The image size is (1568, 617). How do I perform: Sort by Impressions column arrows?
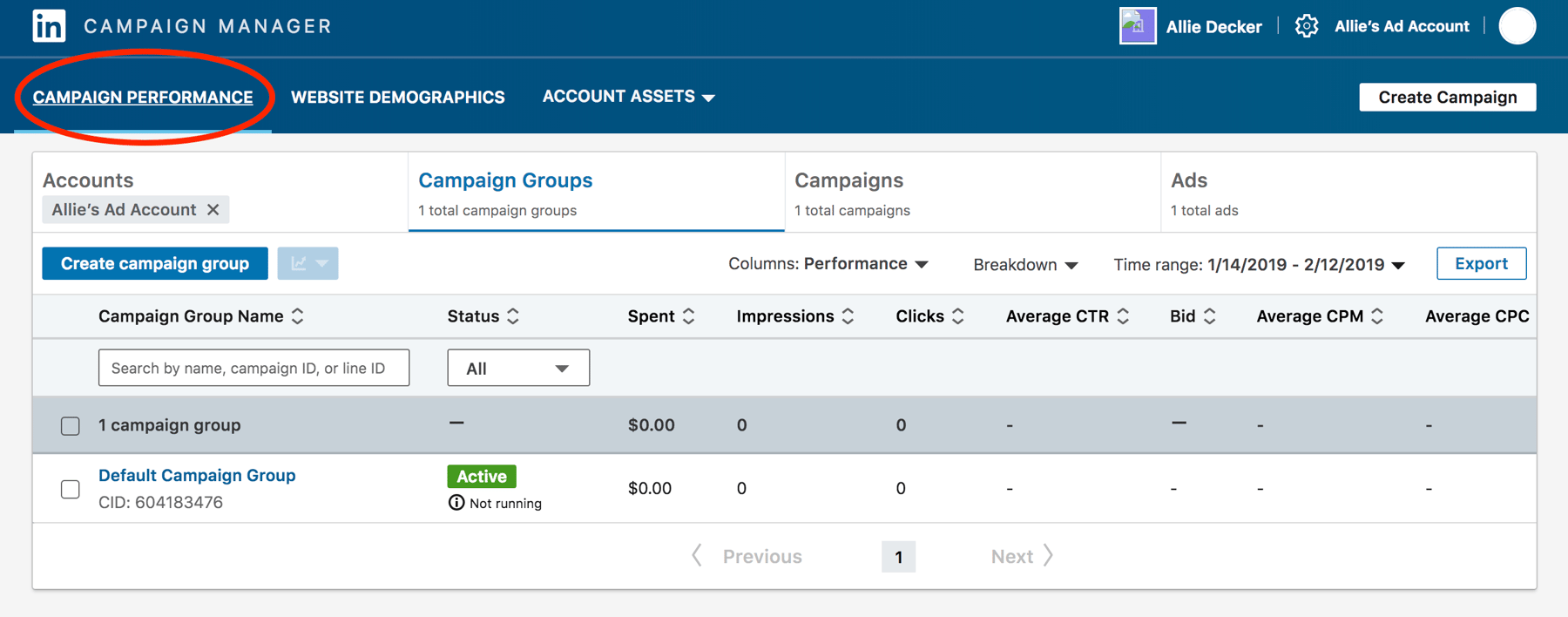(848, 316)
